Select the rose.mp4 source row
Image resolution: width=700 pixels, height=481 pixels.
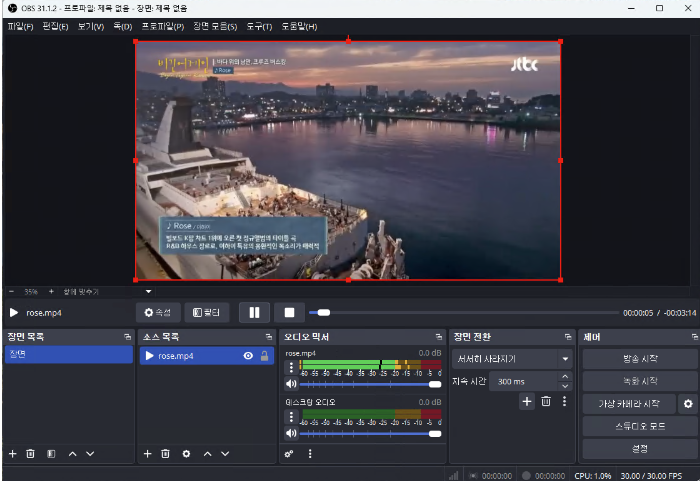(x=207, y=356)
